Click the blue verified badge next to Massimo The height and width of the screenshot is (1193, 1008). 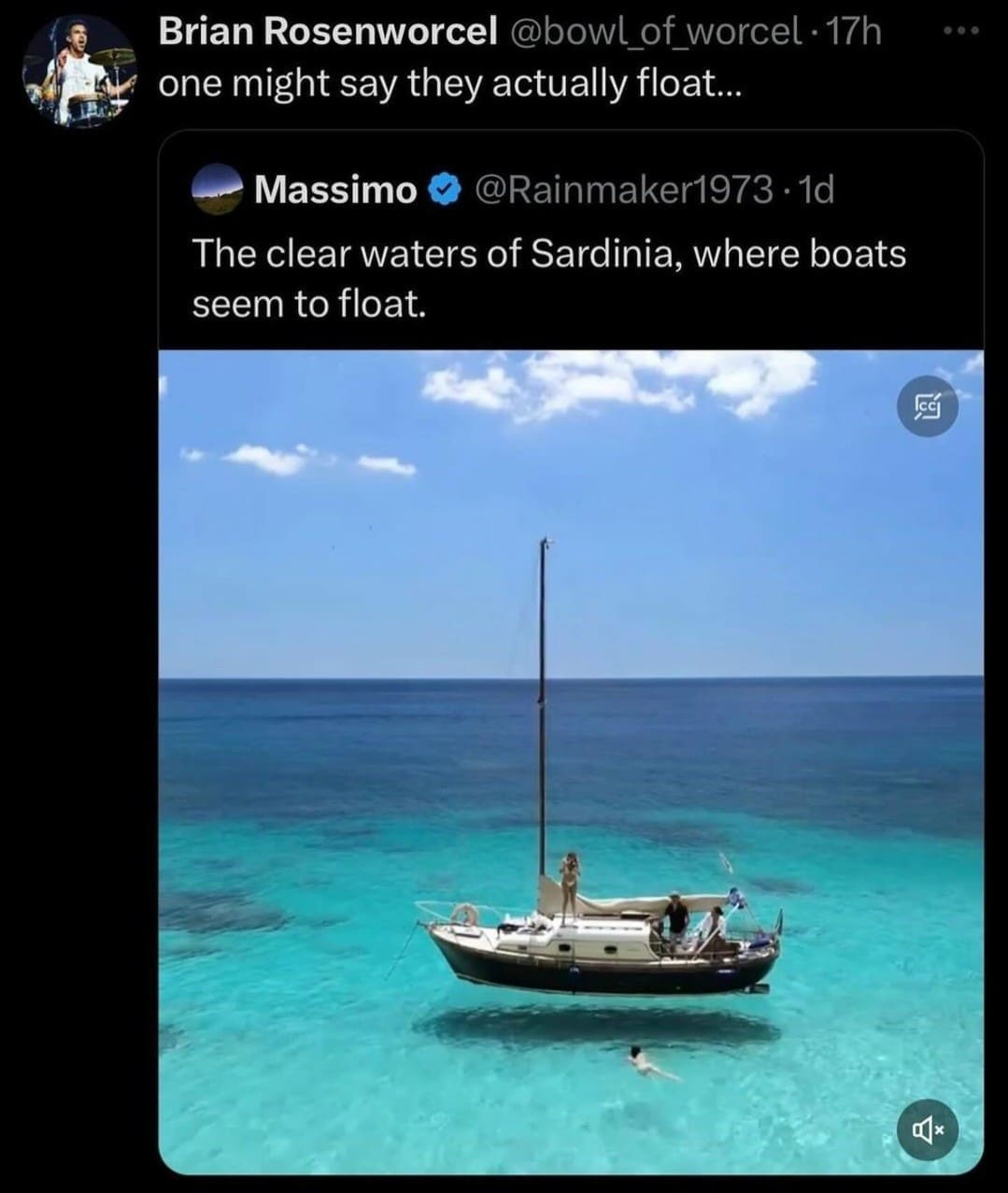click(444, 191)
